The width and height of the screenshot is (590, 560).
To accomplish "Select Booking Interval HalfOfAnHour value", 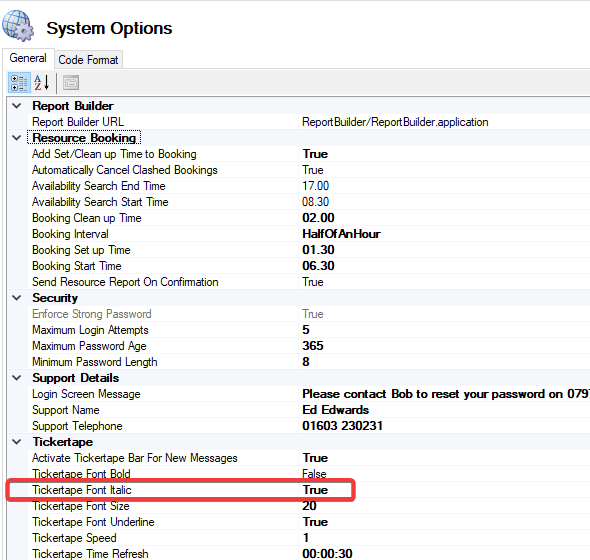I will (x=446, y=234).
